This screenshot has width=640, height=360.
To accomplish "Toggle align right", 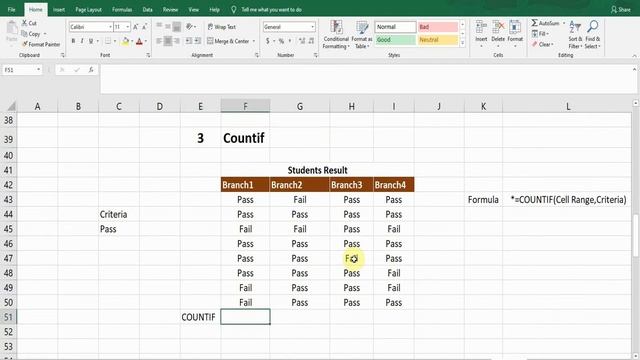I will pyautogui.click(x=177, y=41).
